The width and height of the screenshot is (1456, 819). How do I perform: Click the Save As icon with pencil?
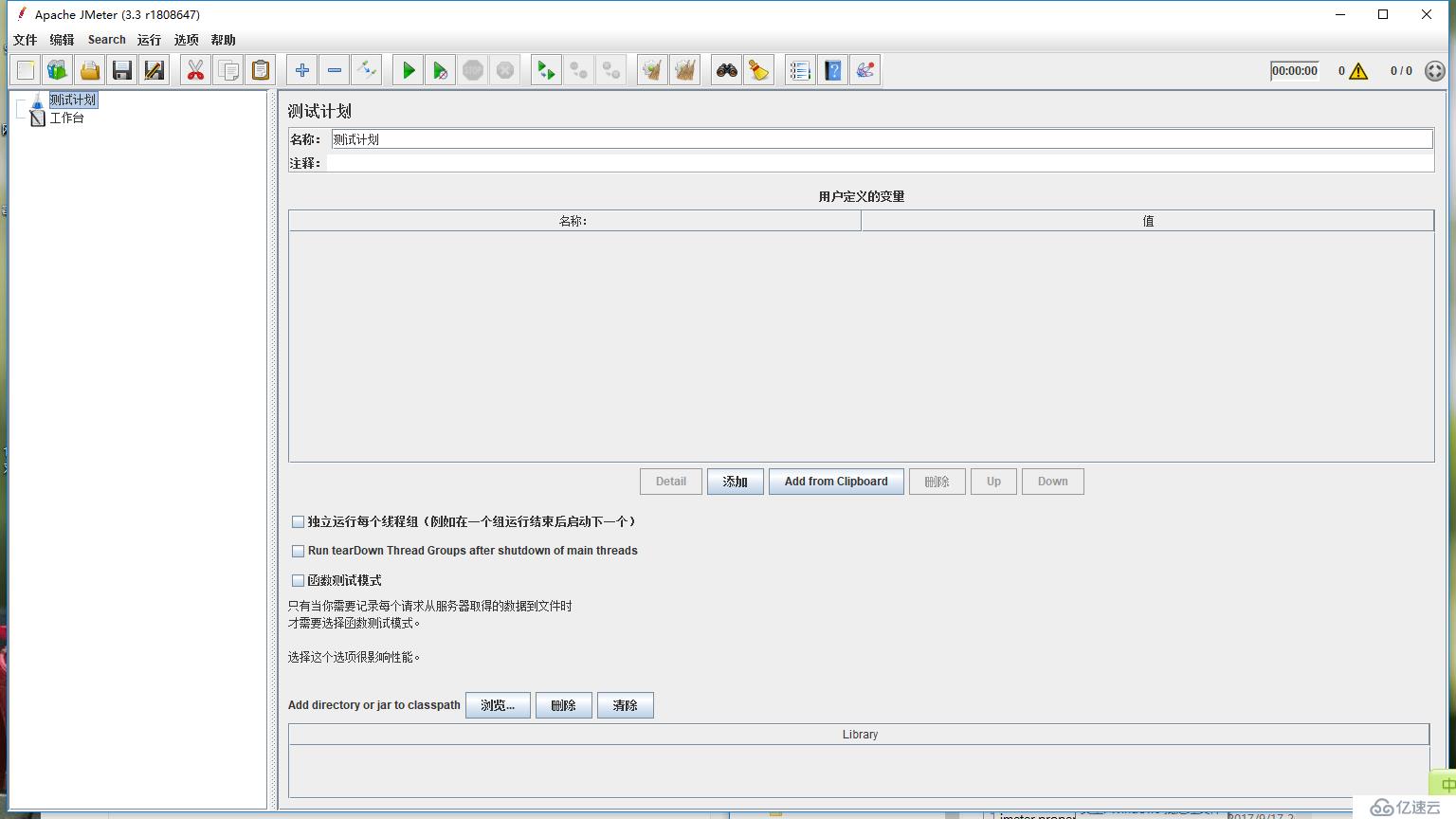[x=155, y=70]
